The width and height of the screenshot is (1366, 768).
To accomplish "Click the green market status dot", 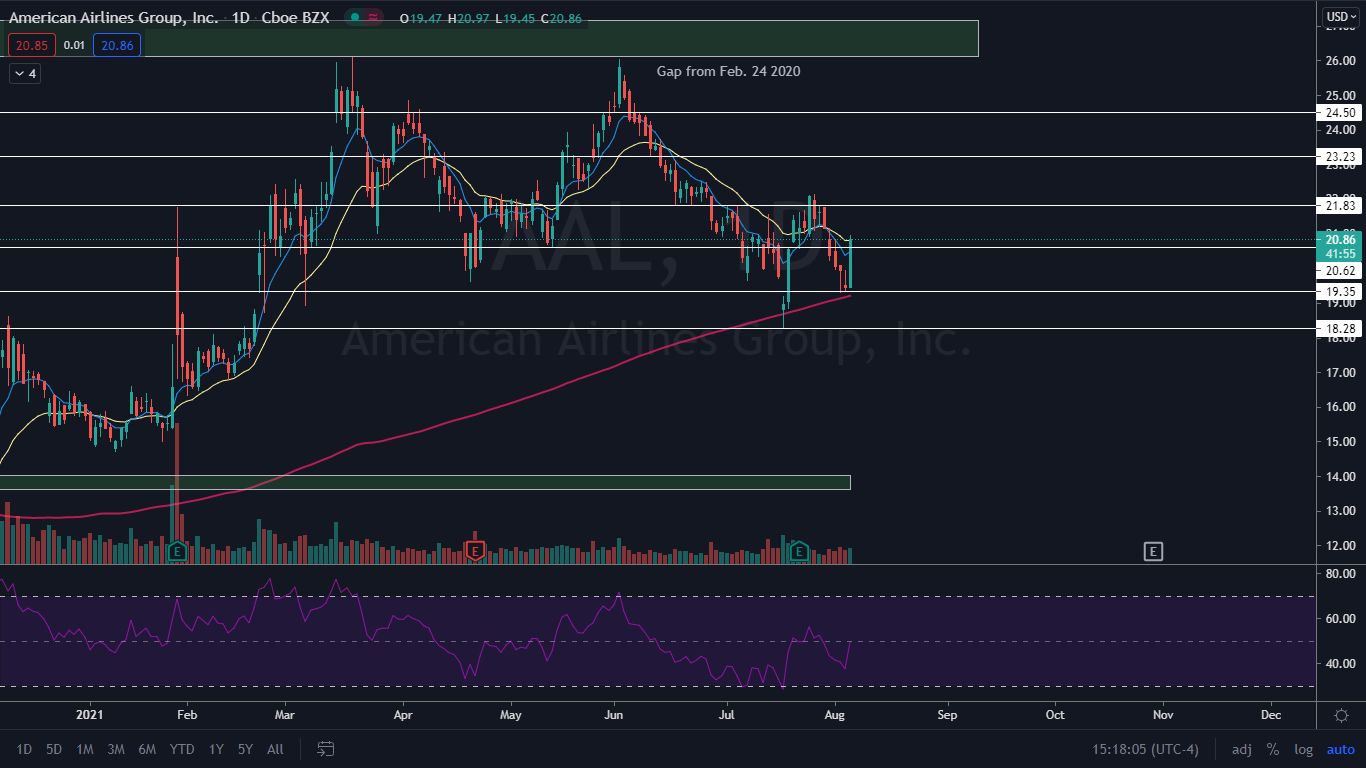I will [x=355, y=18].
